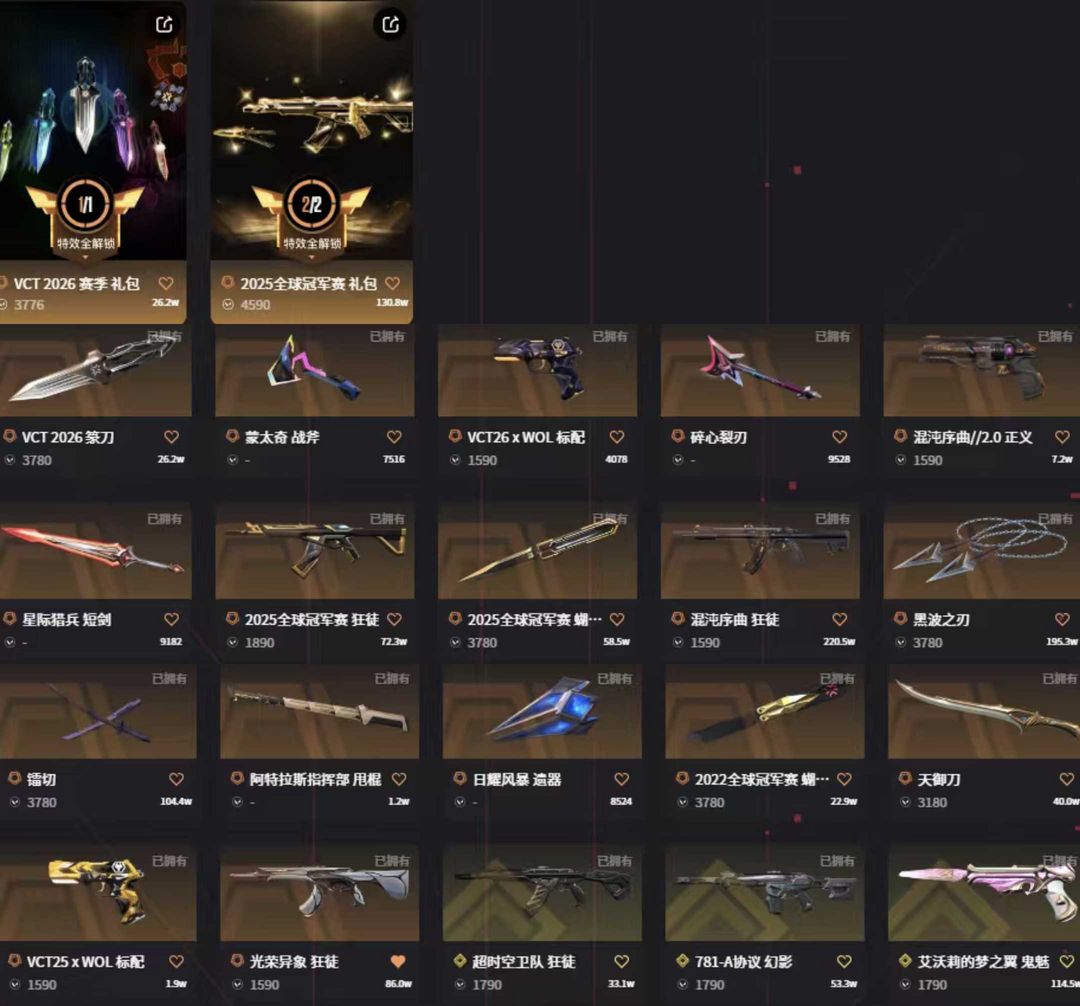Click heart icon next to 781-A协议 幻影
The height and width of the screenshot is (1006, 1080).
tap(844, 961)
